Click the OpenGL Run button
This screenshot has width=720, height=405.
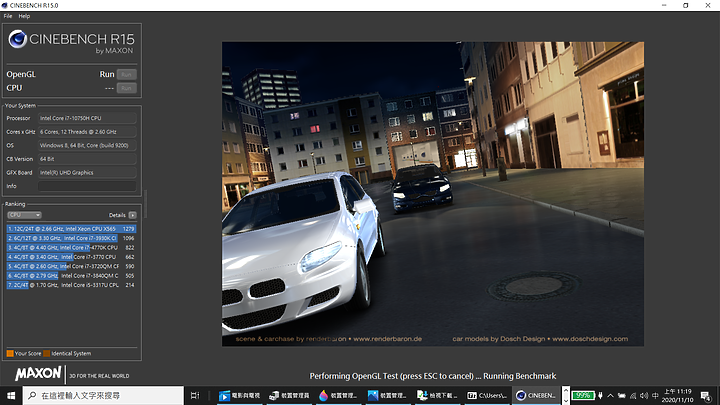coord(126,74)
